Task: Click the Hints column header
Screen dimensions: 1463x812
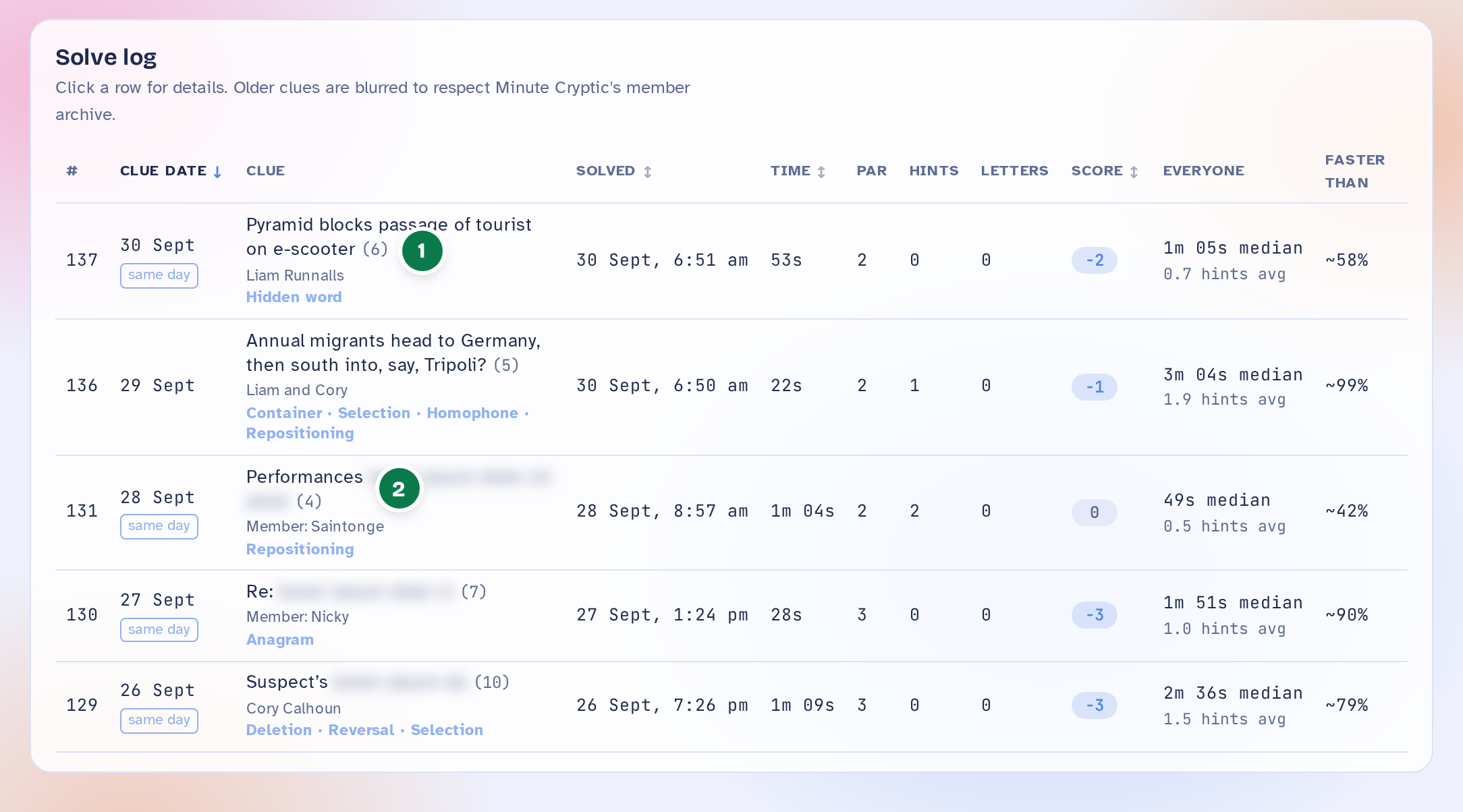Action: click(934, 171)
